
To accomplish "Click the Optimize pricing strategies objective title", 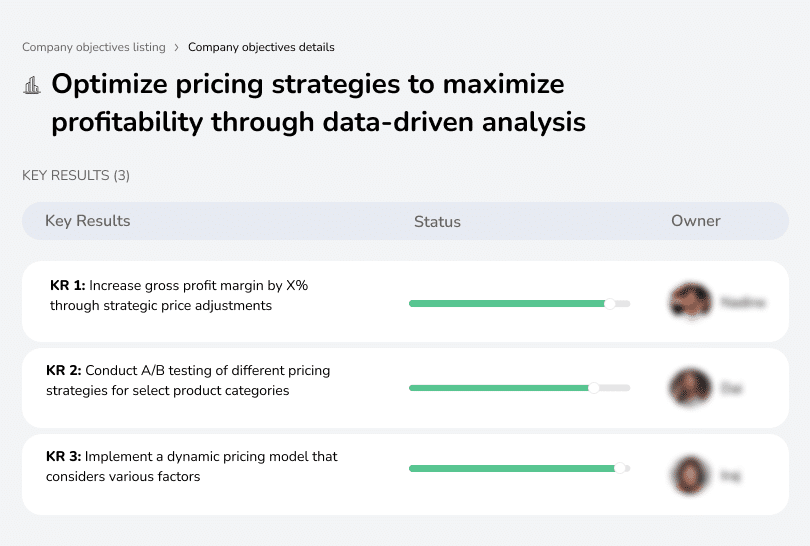I will (x=318, y=103).
